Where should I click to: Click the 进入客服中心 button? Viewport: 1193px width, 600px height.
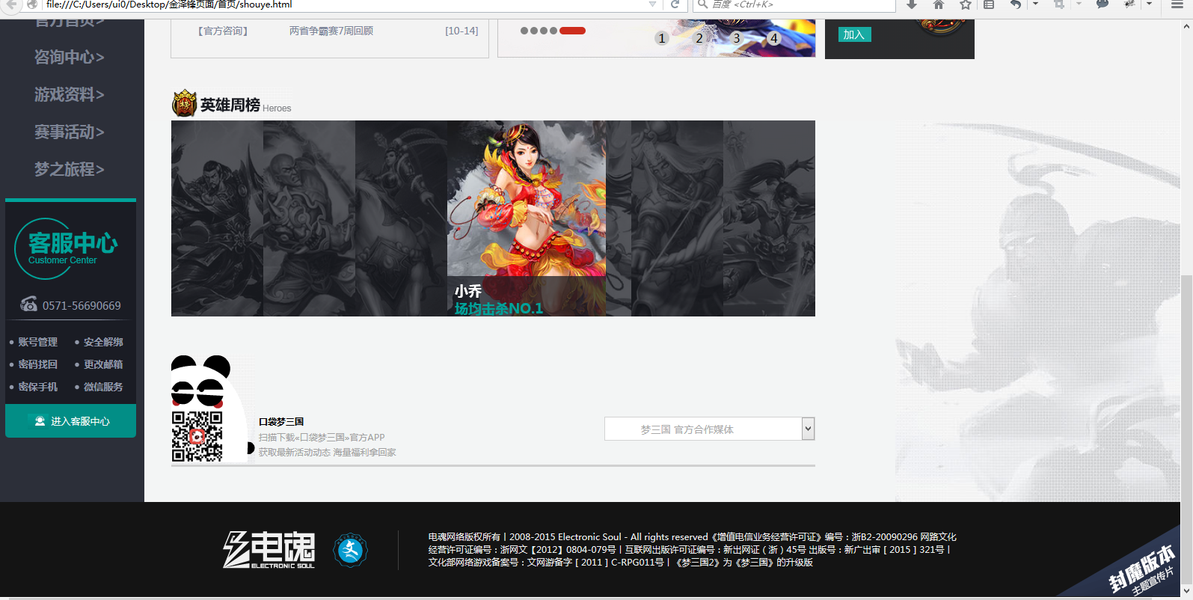pos(71,421)
